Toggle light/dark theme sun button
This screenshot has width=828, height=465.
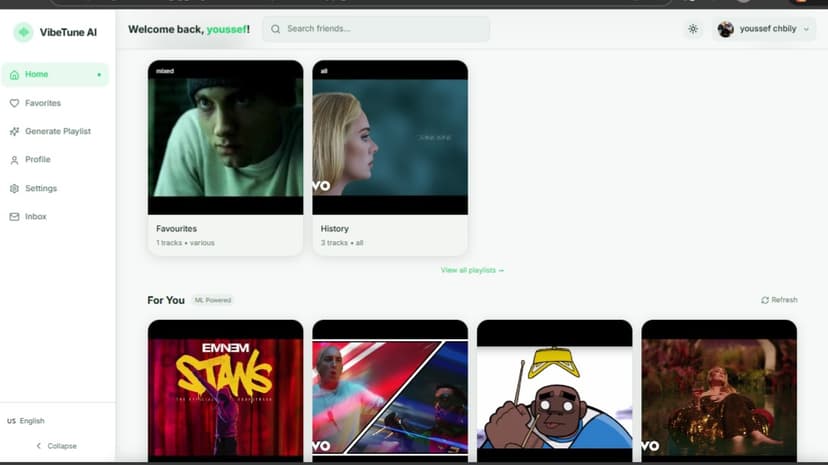point(693,29)
